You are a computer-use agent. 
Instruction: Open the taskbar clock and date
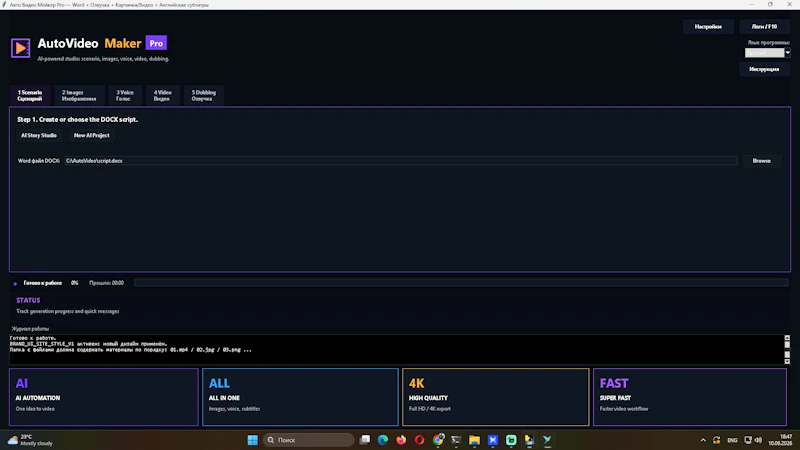click(x=780, y=440)
